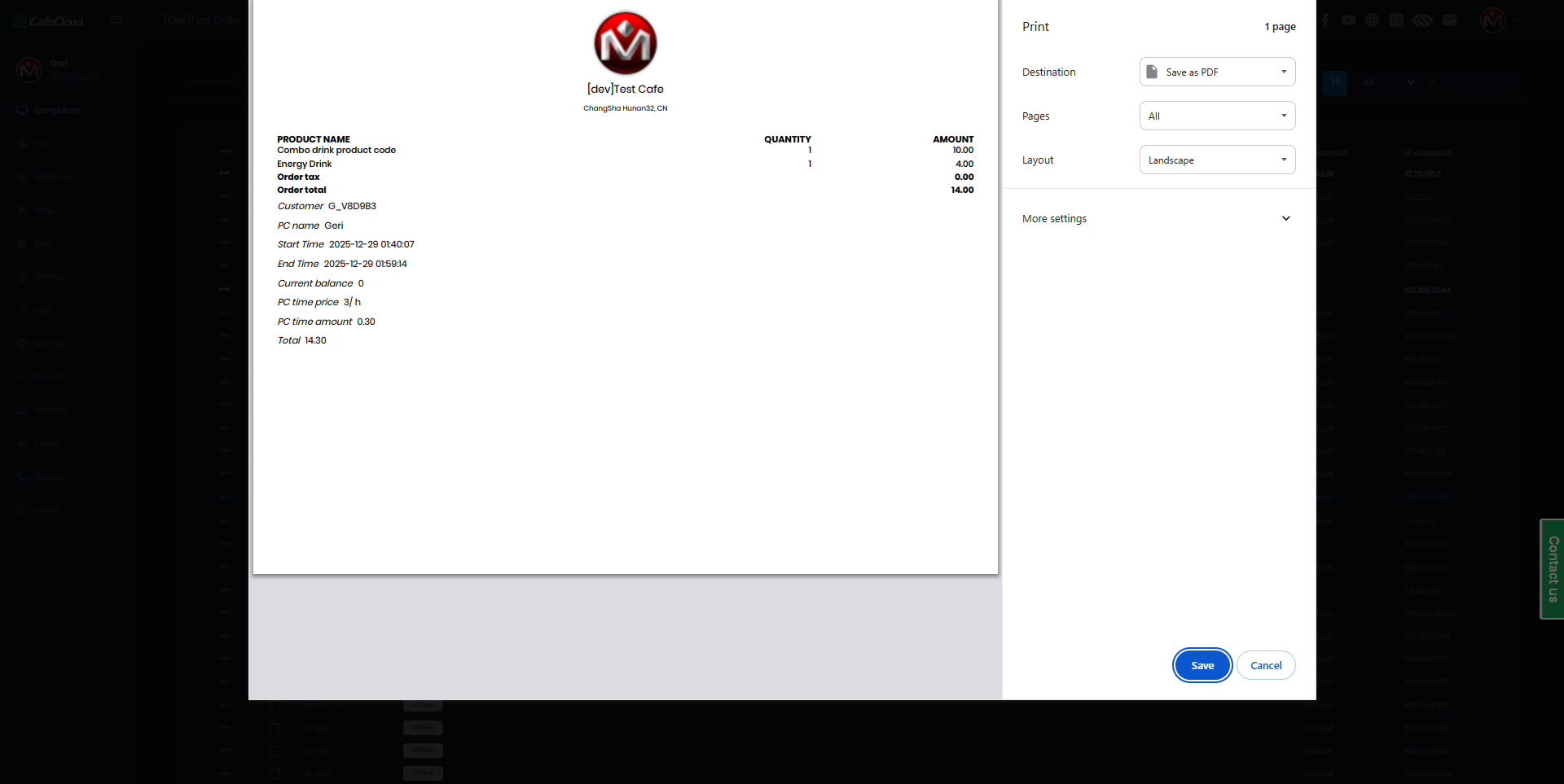Click the Geri user avatar in sidebar
Viewport: 1564px width, 784px height.
(29, 70)
